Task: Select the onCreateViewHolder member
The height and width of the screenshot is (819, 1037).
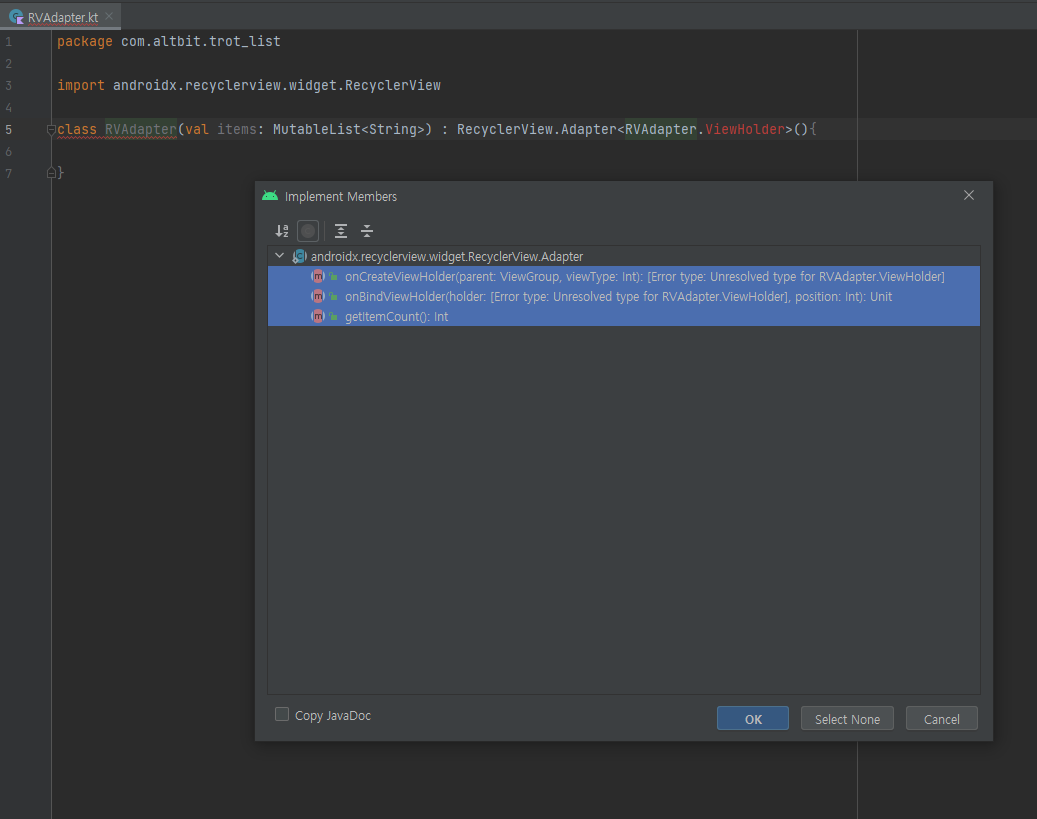Action: [624, 277]
